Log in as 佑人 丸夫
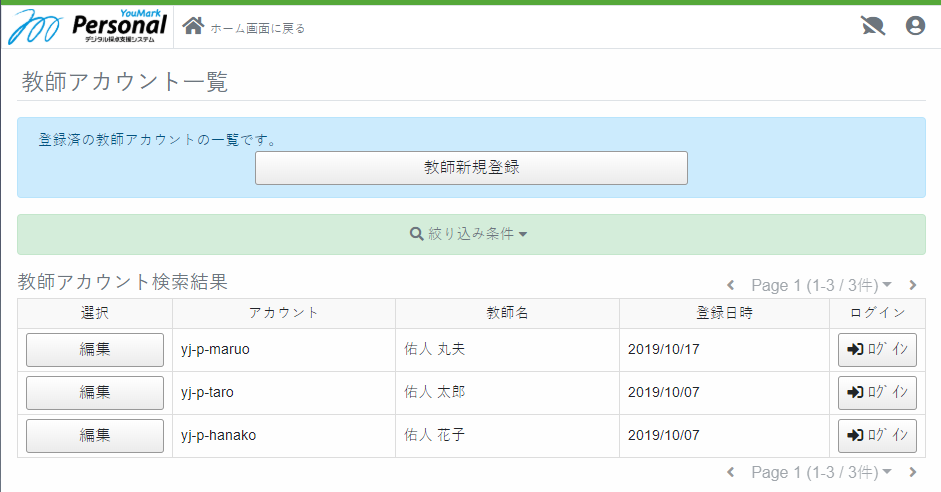This screenshot has height=492, width=941. [x=877, y=350]
